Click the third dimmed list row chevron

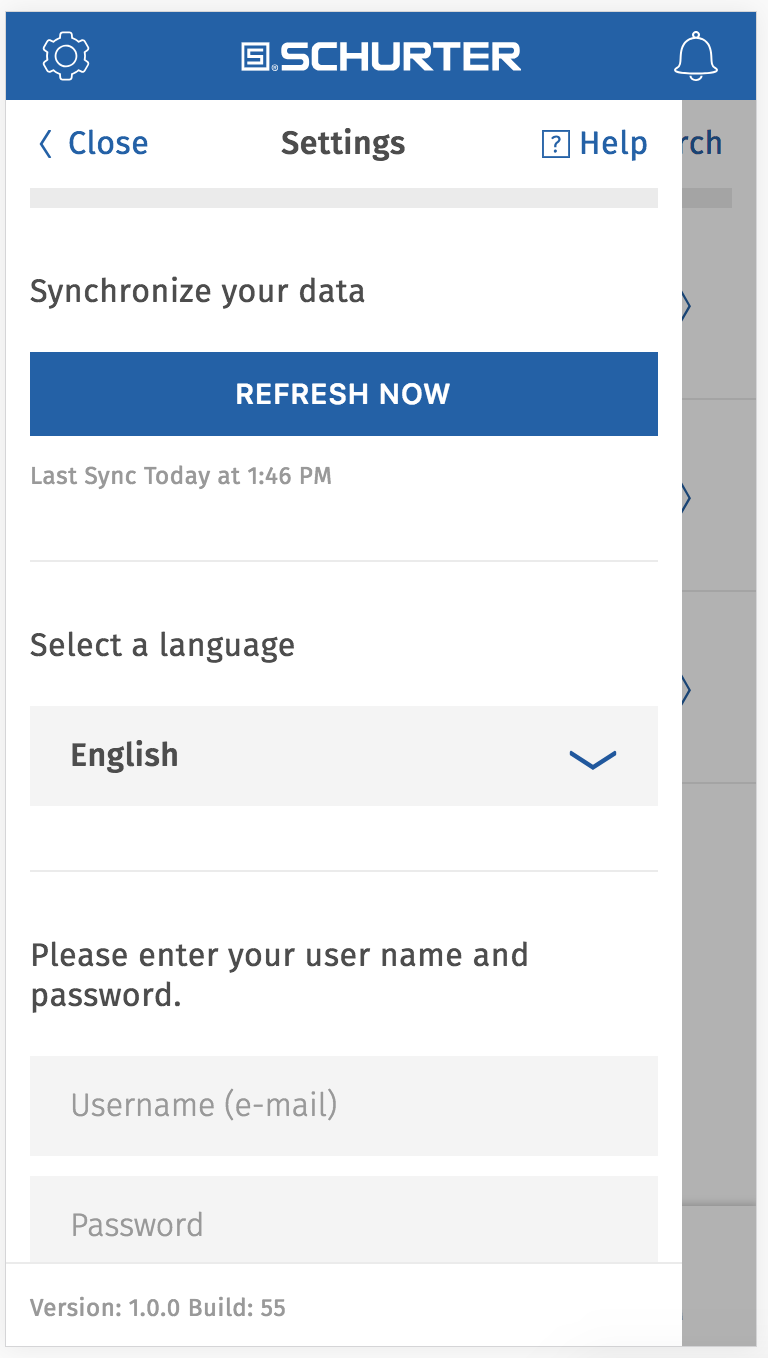687,690
